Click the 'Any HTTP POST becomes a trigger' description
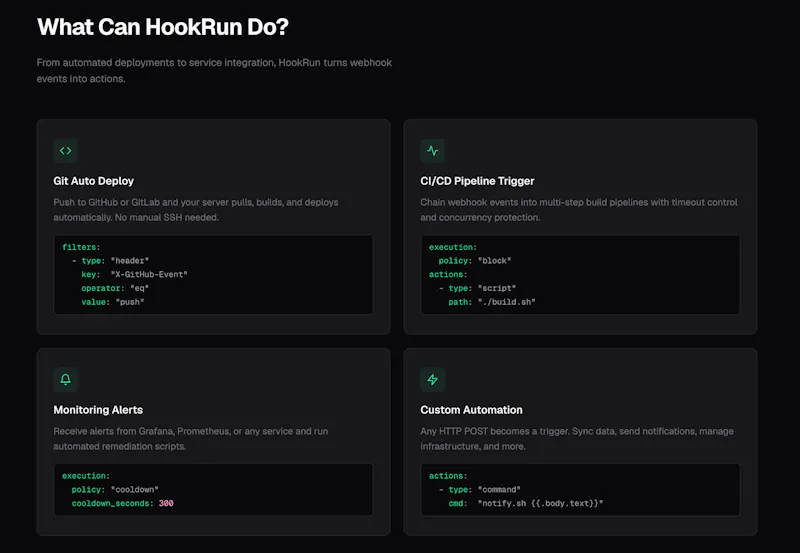Viewport: 800px width, 553px height. coord(577,439)
